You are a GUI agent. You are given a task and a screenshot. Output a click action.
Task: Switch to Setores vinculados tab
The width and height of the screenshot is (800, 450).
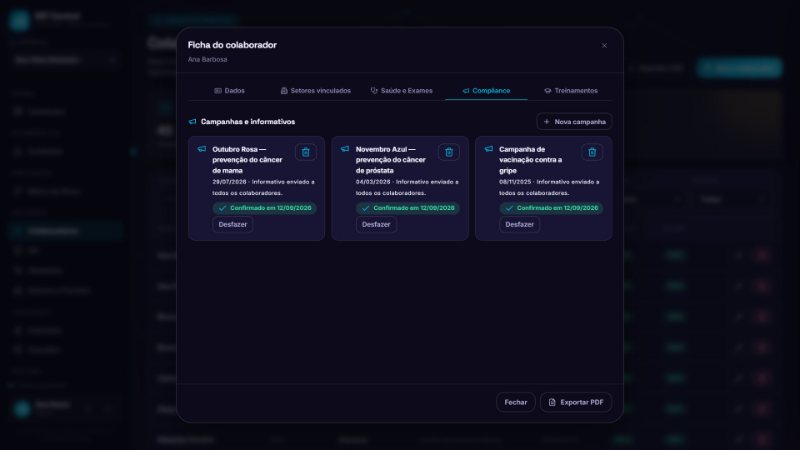316,90
